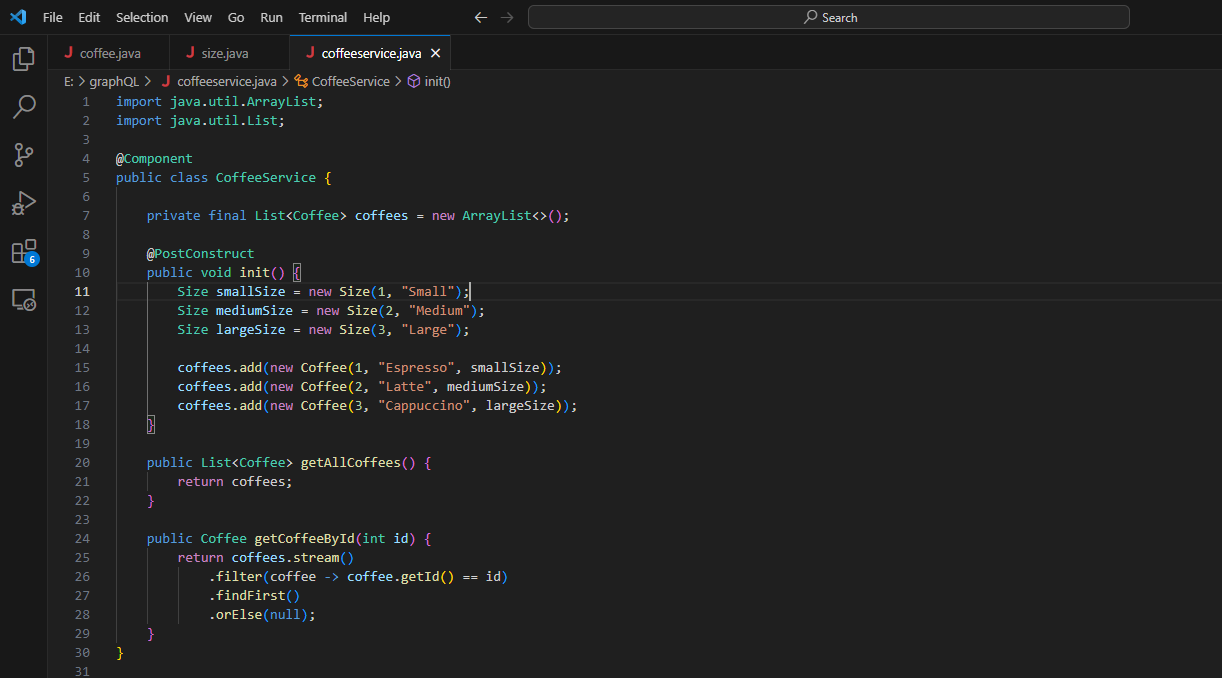Screen dimensions: 1222x678
Task: Click the "import java.util.List;" statement
Action: coord(201,121)
